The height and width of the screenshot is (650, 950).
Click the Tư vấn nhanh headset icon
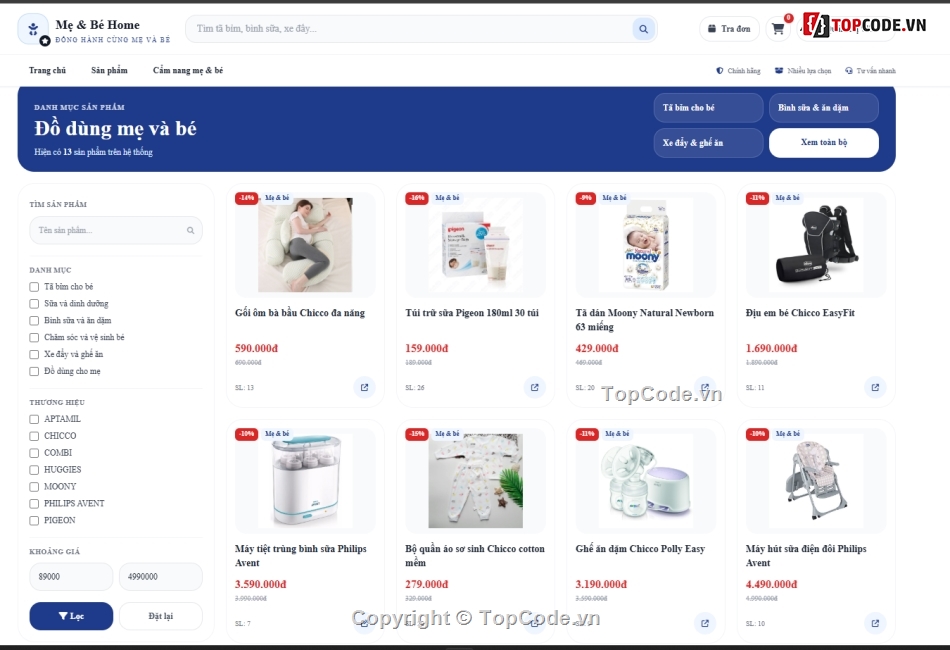coord(849,70)
